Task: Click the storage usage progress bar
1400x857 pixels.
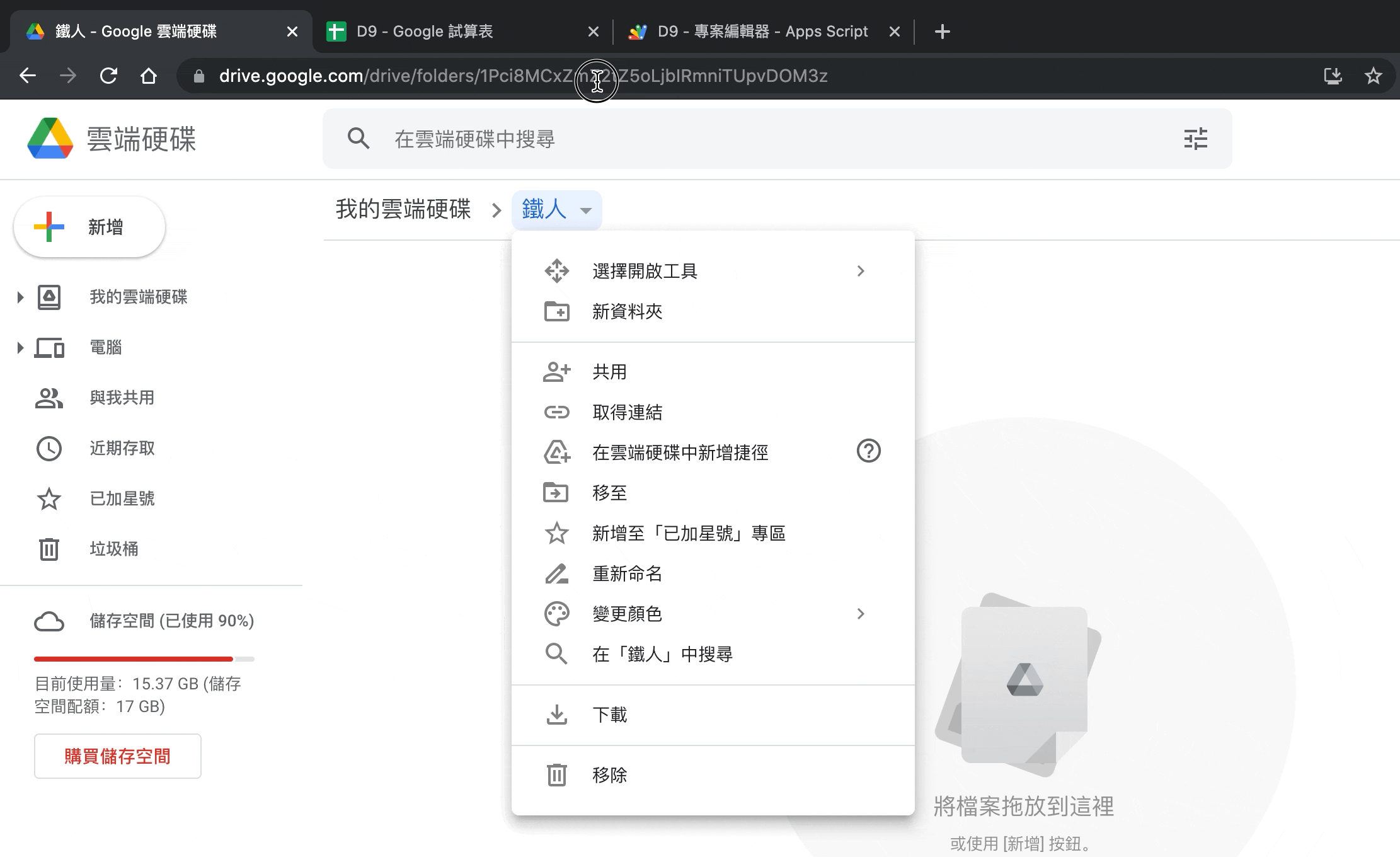Action: (144, 659)
